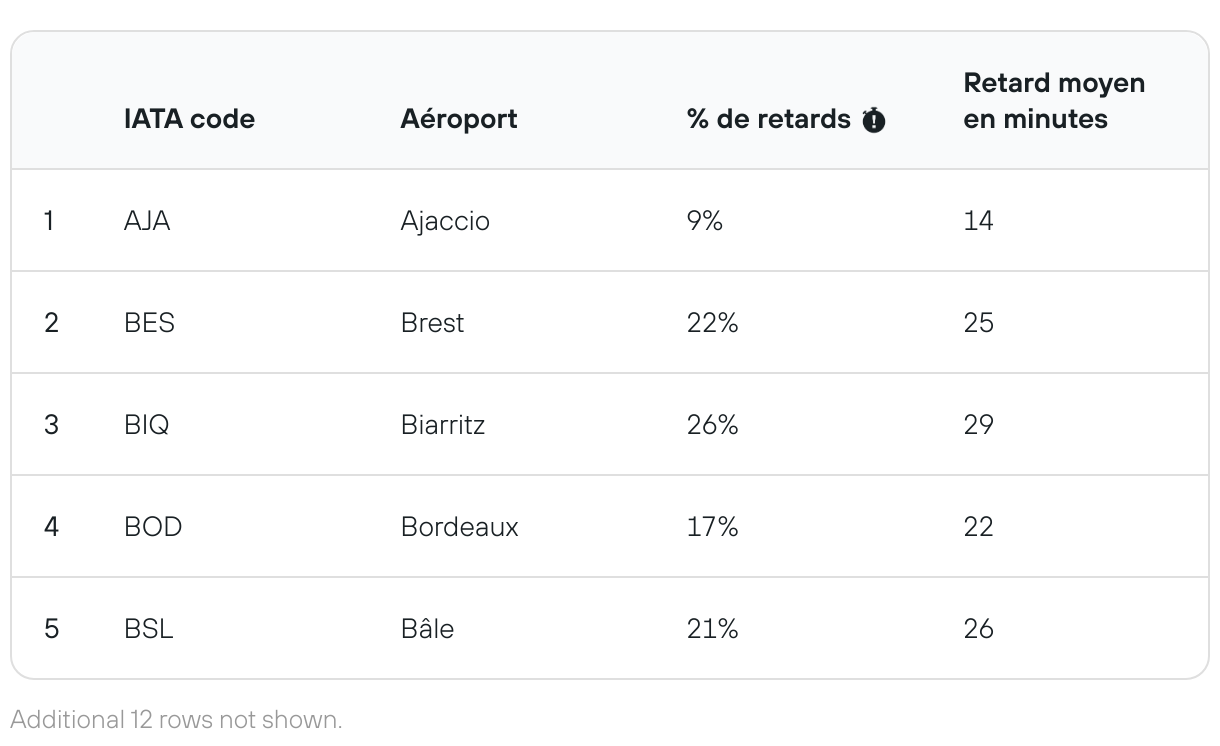Click the BOD code cell
This screenshot has height=746, width=1220.
[x=153, y=527]
